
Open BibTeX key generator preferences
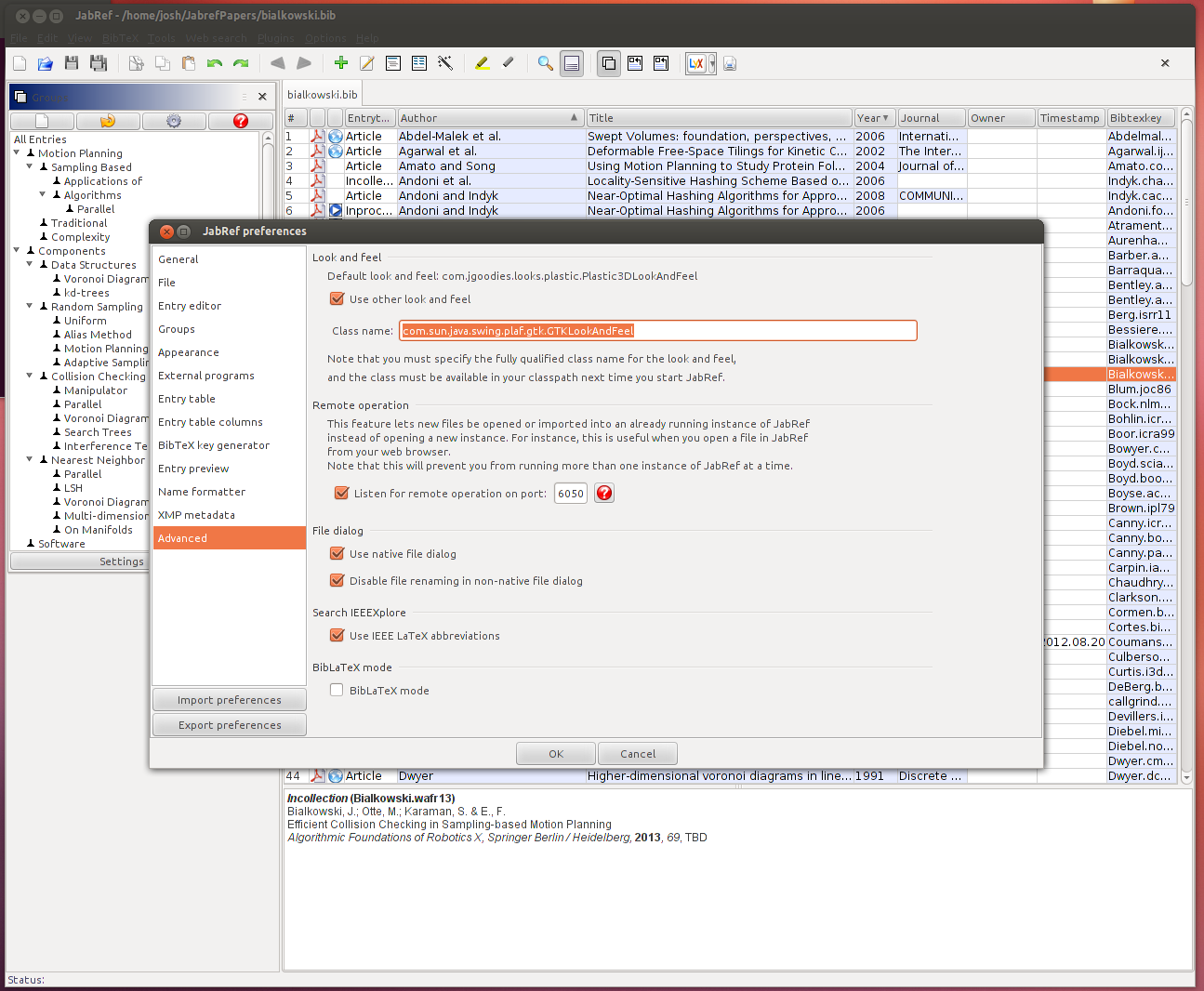coord(229,445)
